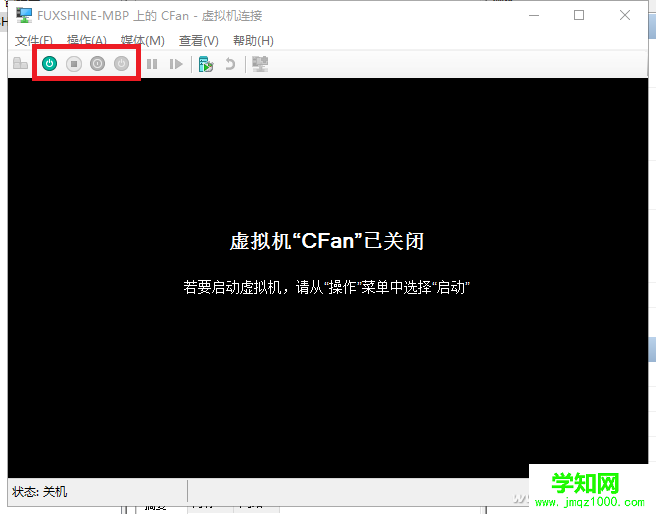
Task: Maximize the virtual machine connection window
Action: [x=579, y=15]
